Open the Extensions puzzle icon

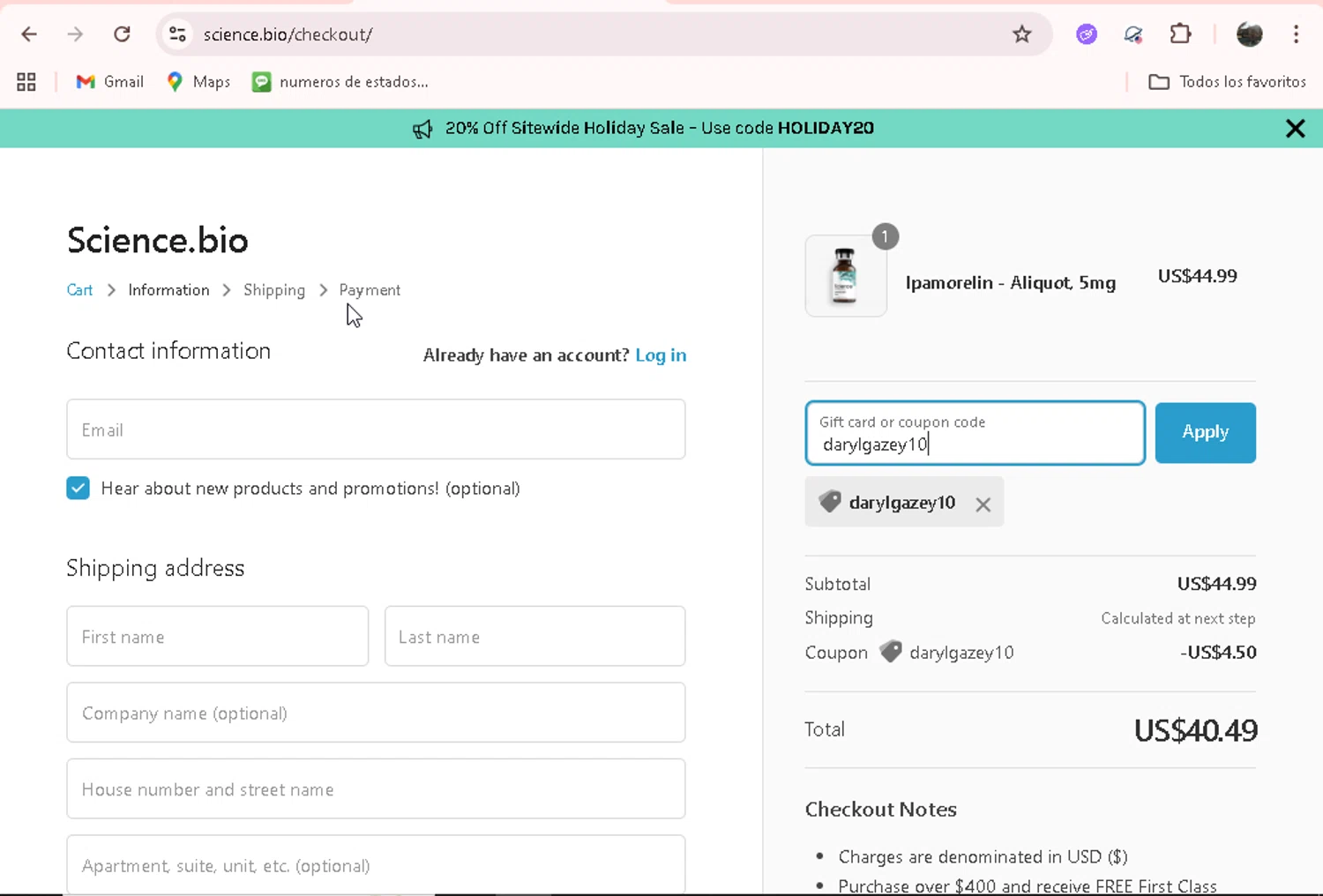1180,34
